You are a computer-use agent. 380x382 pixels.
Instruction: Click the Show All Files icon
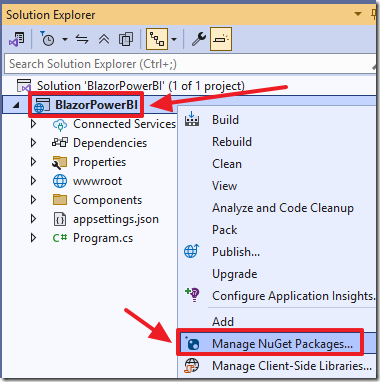[x=126, y=40]
